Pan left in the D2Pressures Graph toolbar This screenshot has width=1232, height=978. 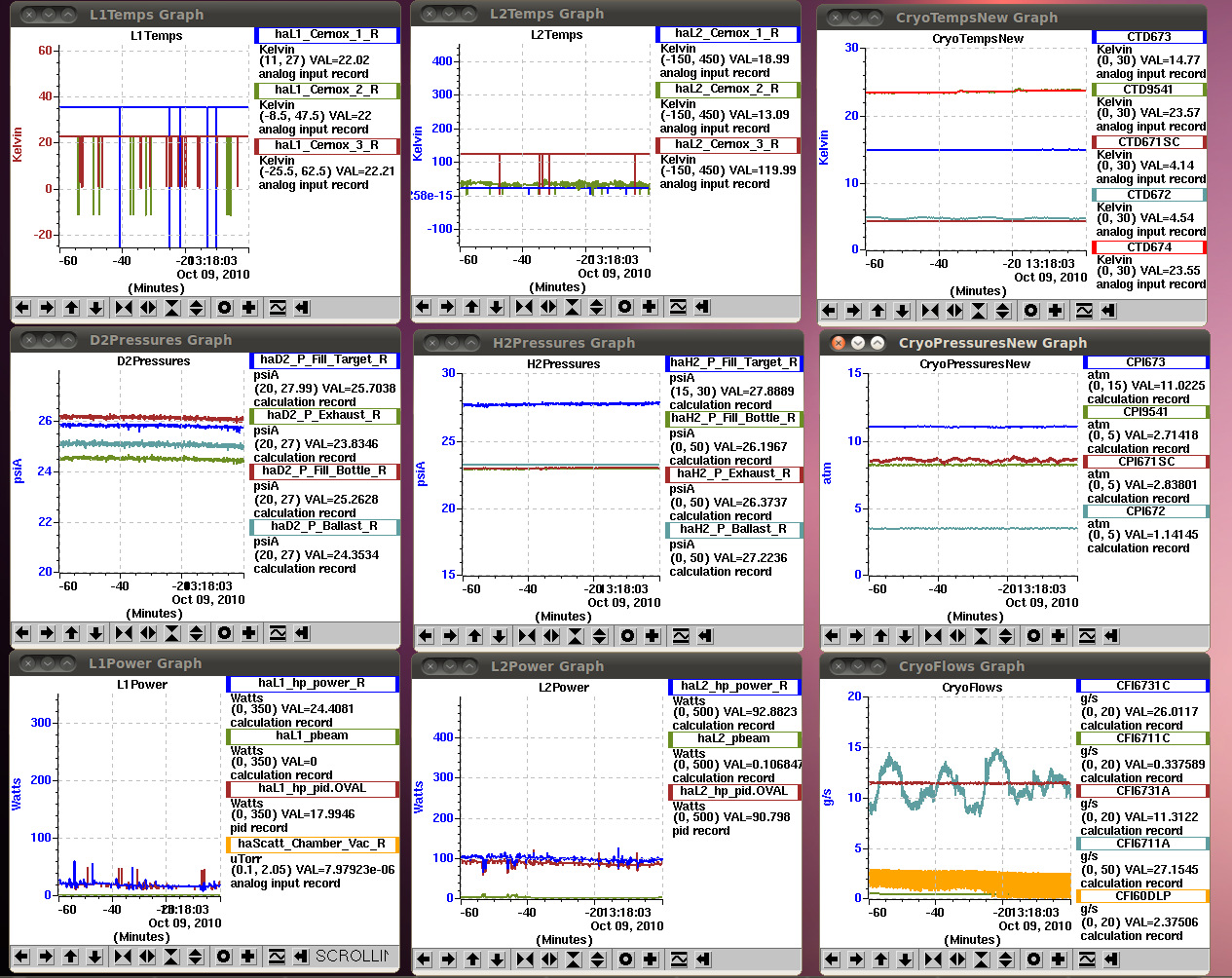pyautogui.click(x=22, y=633)
